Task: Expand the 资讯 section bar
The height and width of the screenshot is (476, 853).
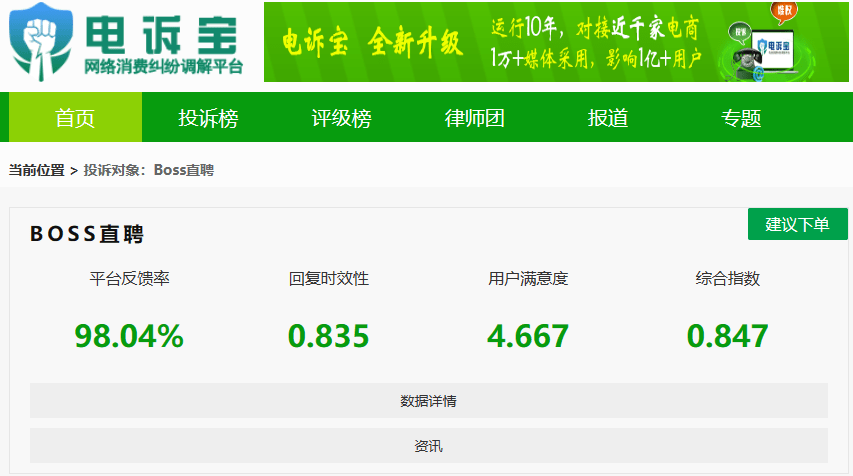Action: pyautogui.click(x=428, y=446)
